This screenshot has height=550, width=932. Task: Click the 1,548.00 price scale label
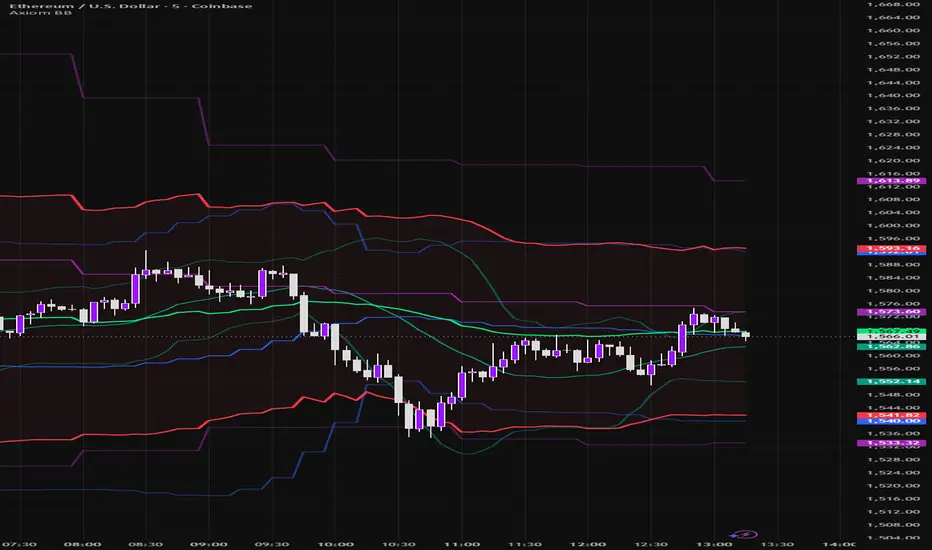coord(893,395)
